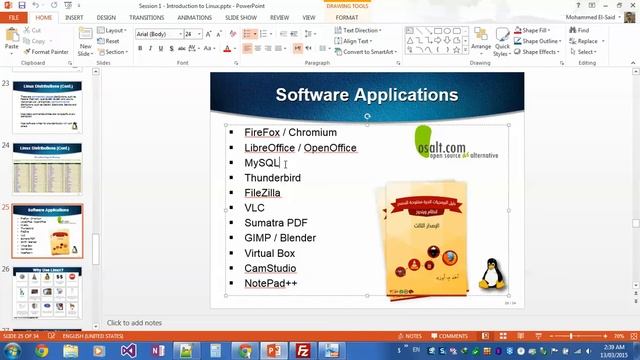This screenshot has height=360, width=640.
Task: Toggle bullets list button
Action: 247,34
